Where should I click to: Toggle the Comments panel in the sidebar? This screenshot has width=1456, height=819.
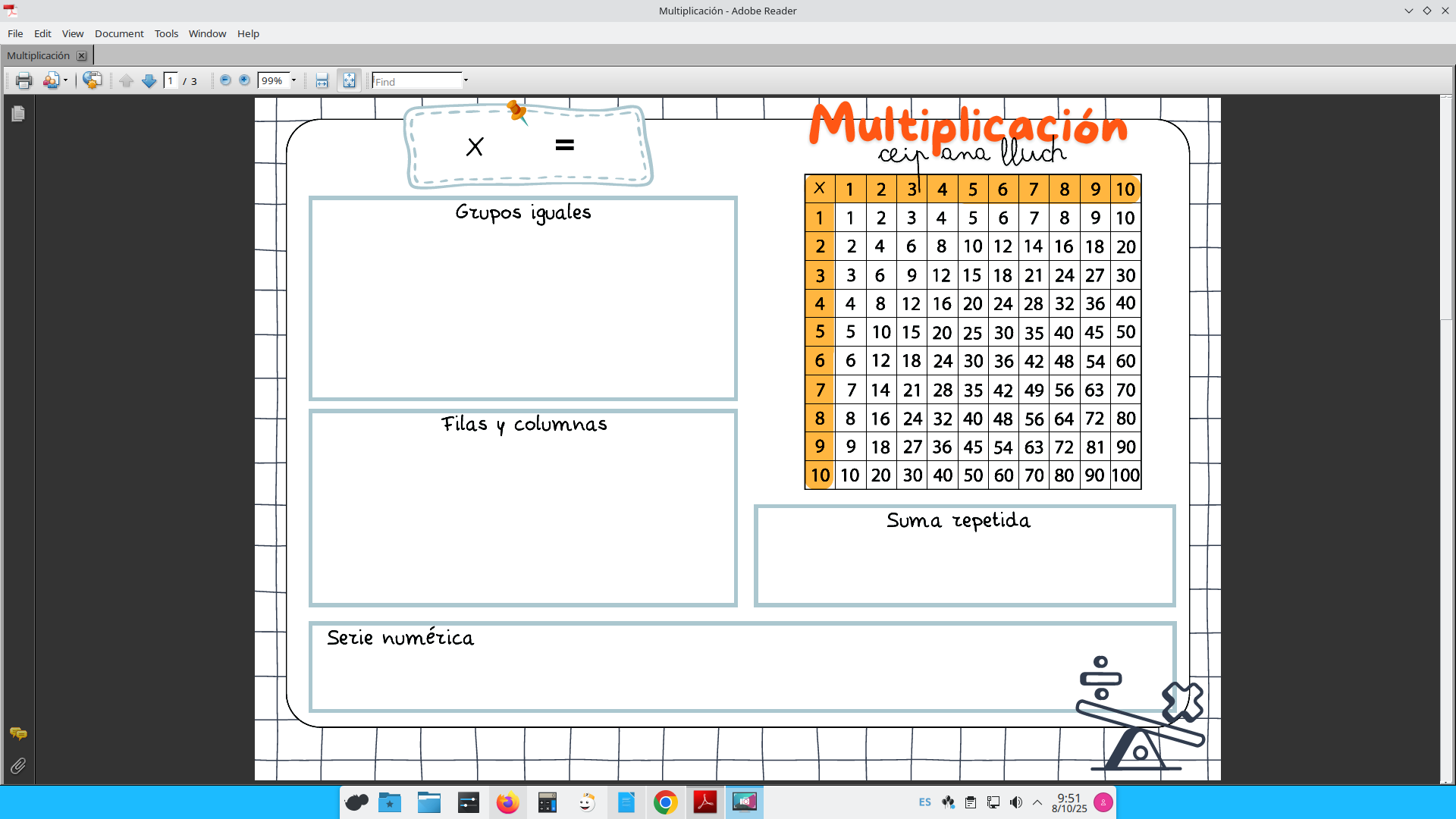[18, 734]
